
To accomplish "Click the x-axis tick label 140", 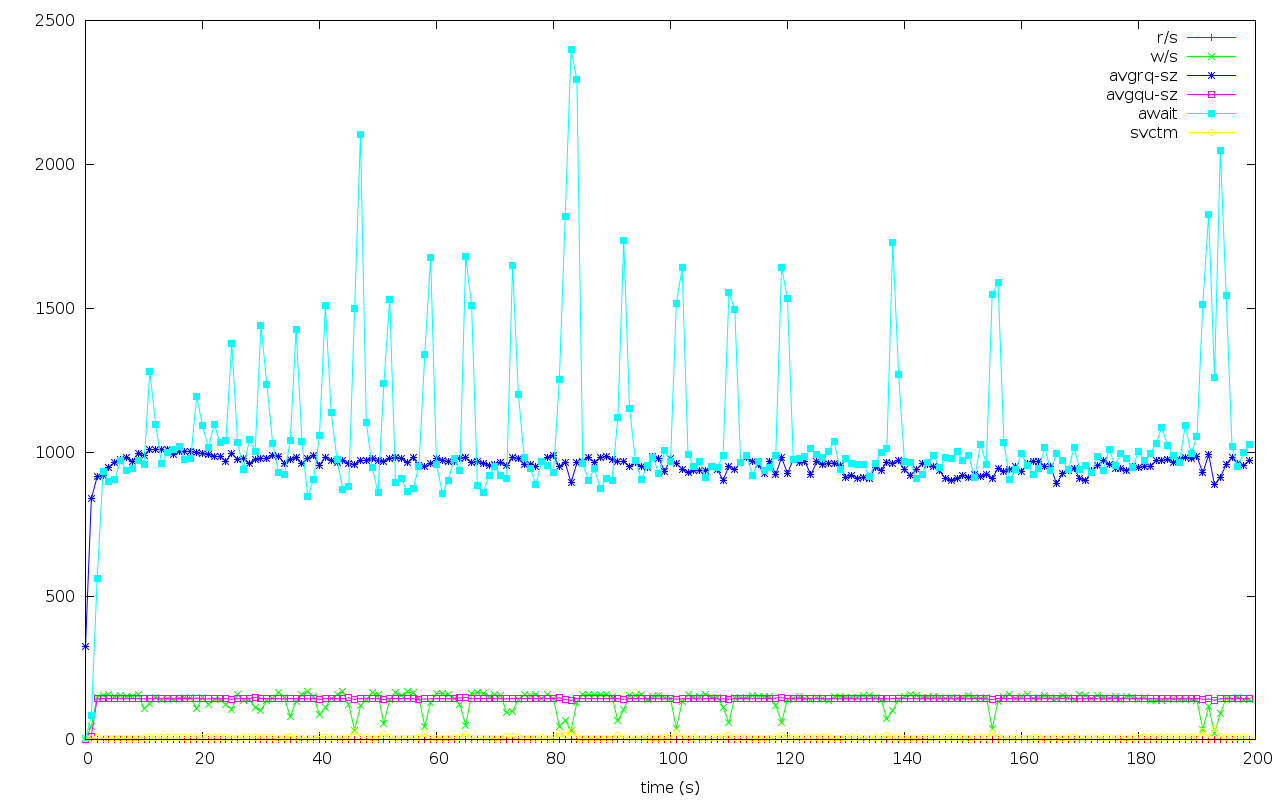I will coord(905,759).
